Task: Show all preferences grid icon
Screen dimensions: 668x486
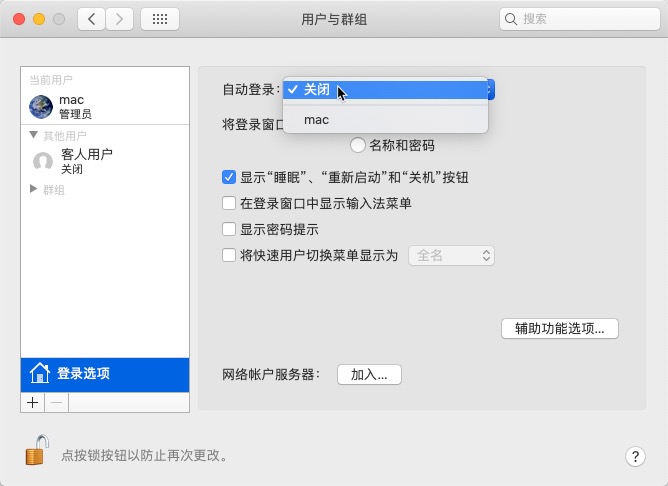Action: [160, 19]
